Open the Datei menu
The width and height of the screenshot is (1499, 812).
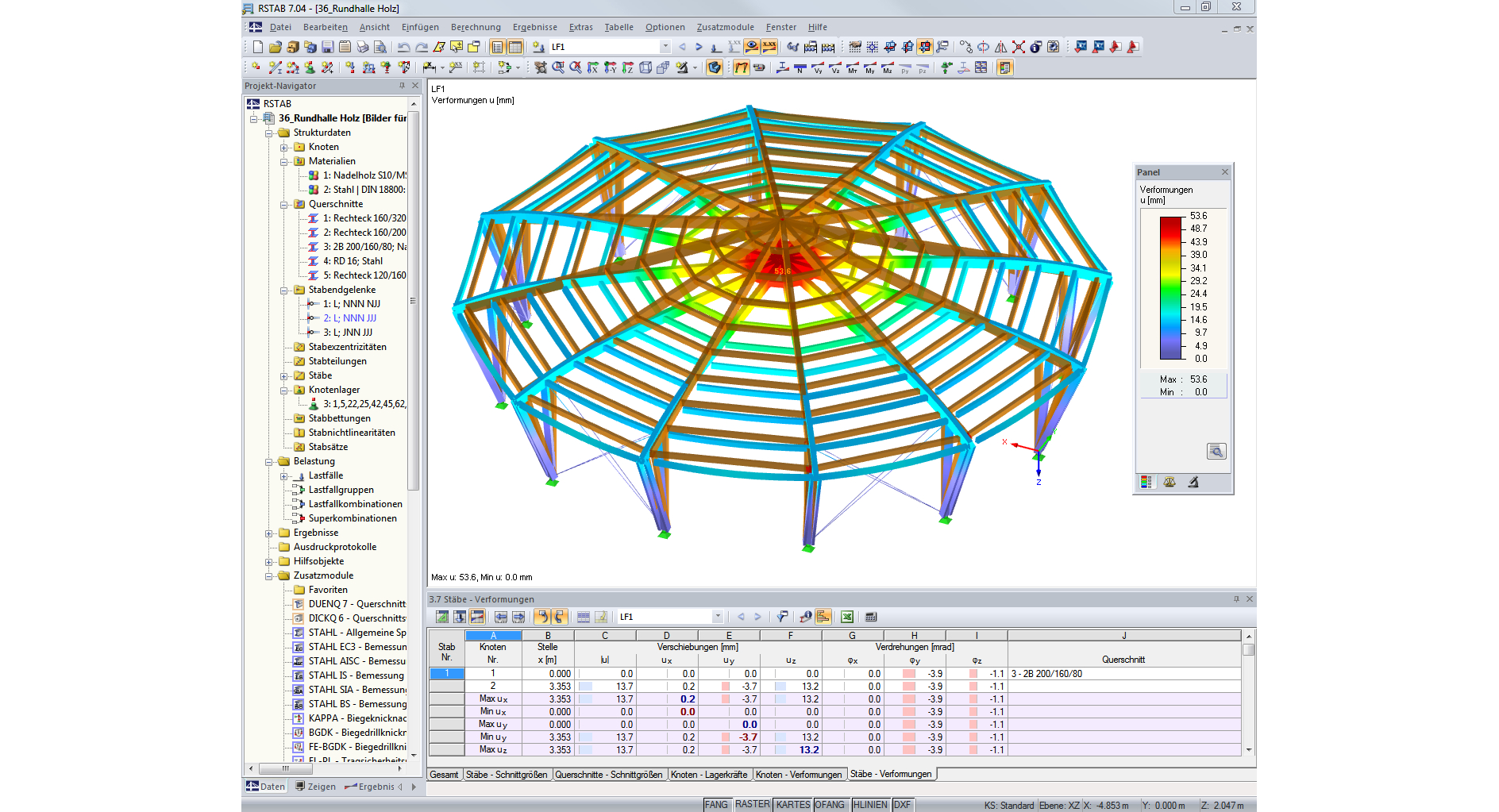(280, 27)
